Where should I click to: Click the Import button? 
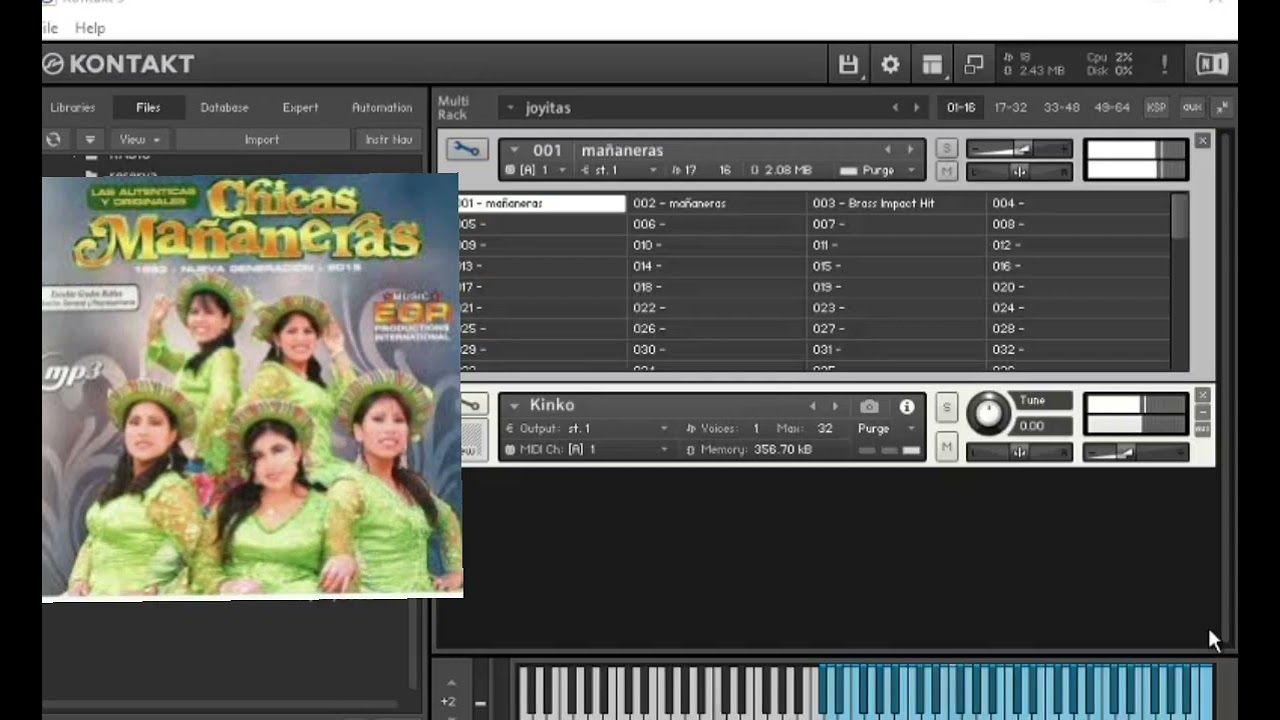click(262, 140)
